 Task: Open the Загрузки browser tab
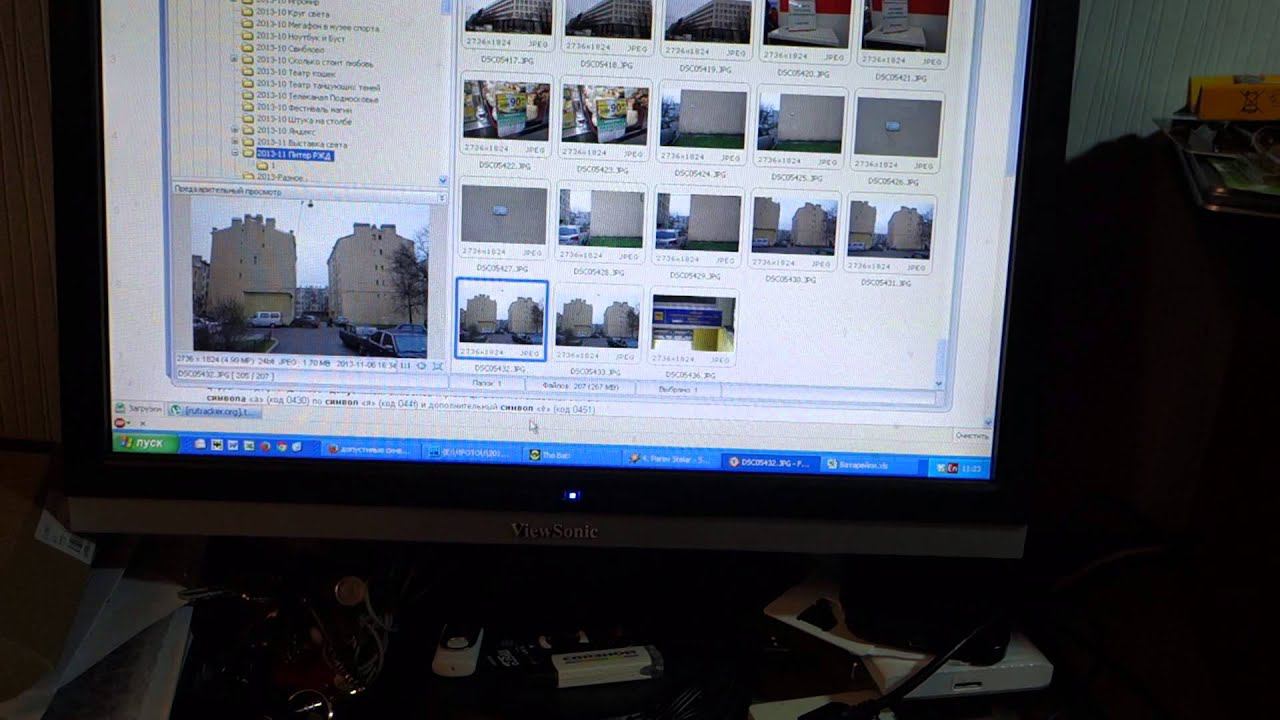pyautogui.click(x=138, y=408)
